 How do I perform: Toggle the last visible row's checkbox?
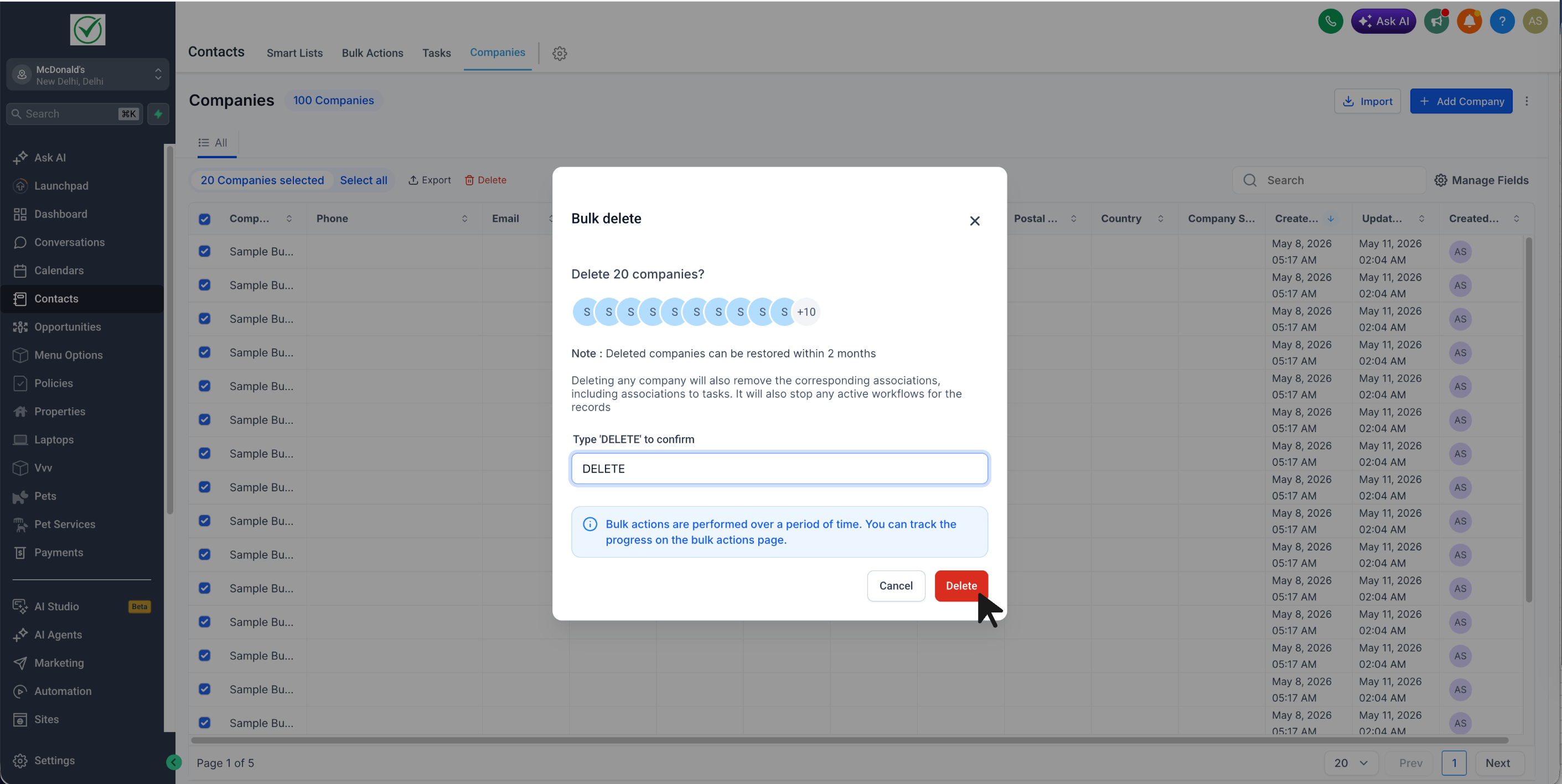coord(204,723)
